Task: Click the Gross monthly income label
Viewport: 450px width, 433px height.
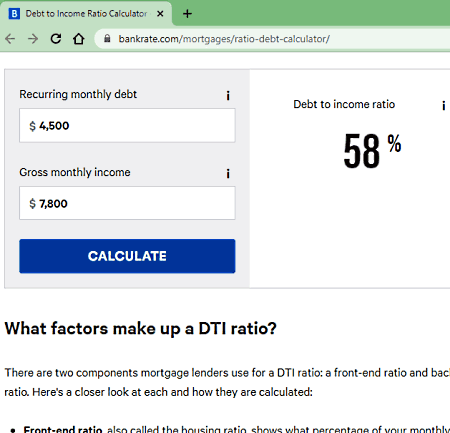Action: [75, 172]
